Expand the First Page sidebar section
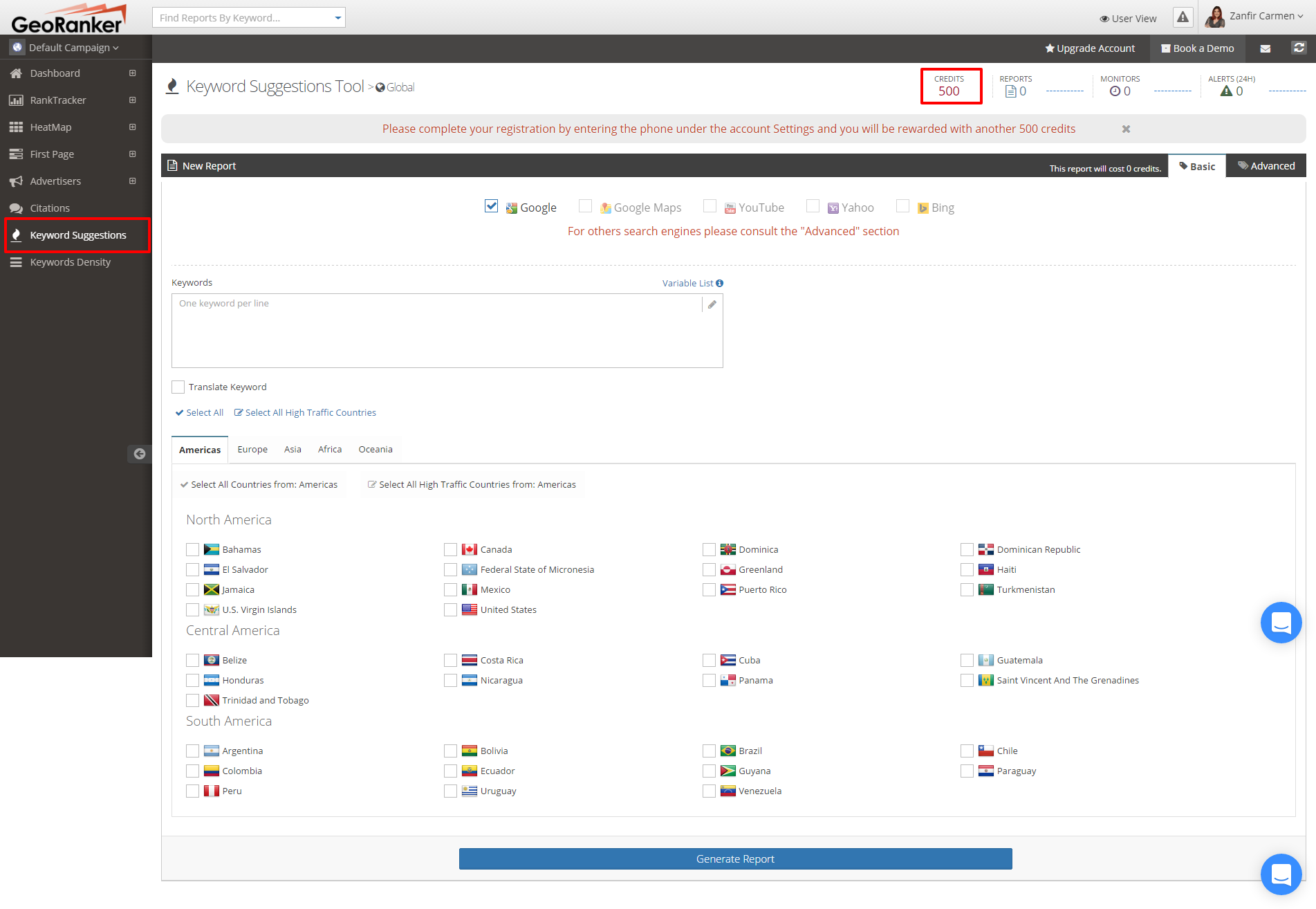The height and width of the screenshot is (909, 1316). click(132, 154)
